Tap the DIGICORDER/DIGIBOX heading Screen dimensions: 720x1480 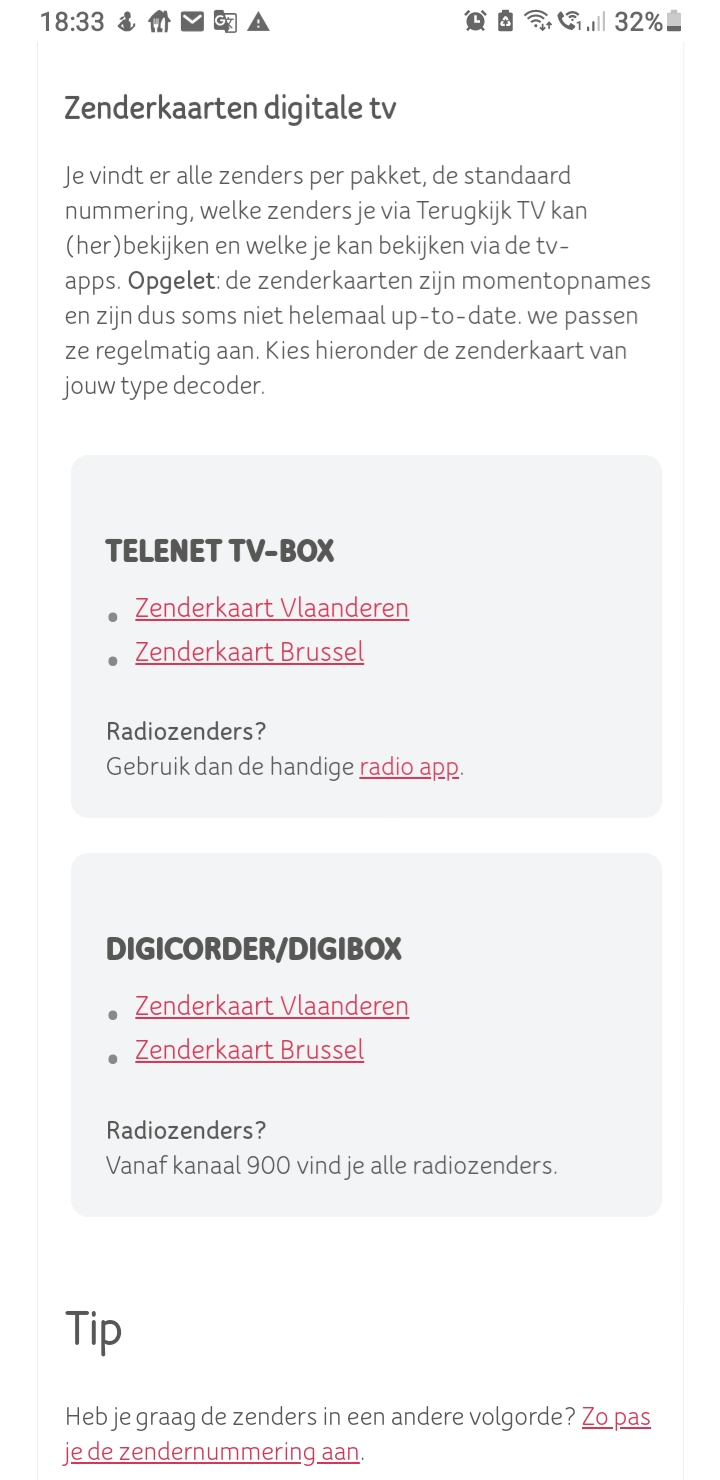254,949
